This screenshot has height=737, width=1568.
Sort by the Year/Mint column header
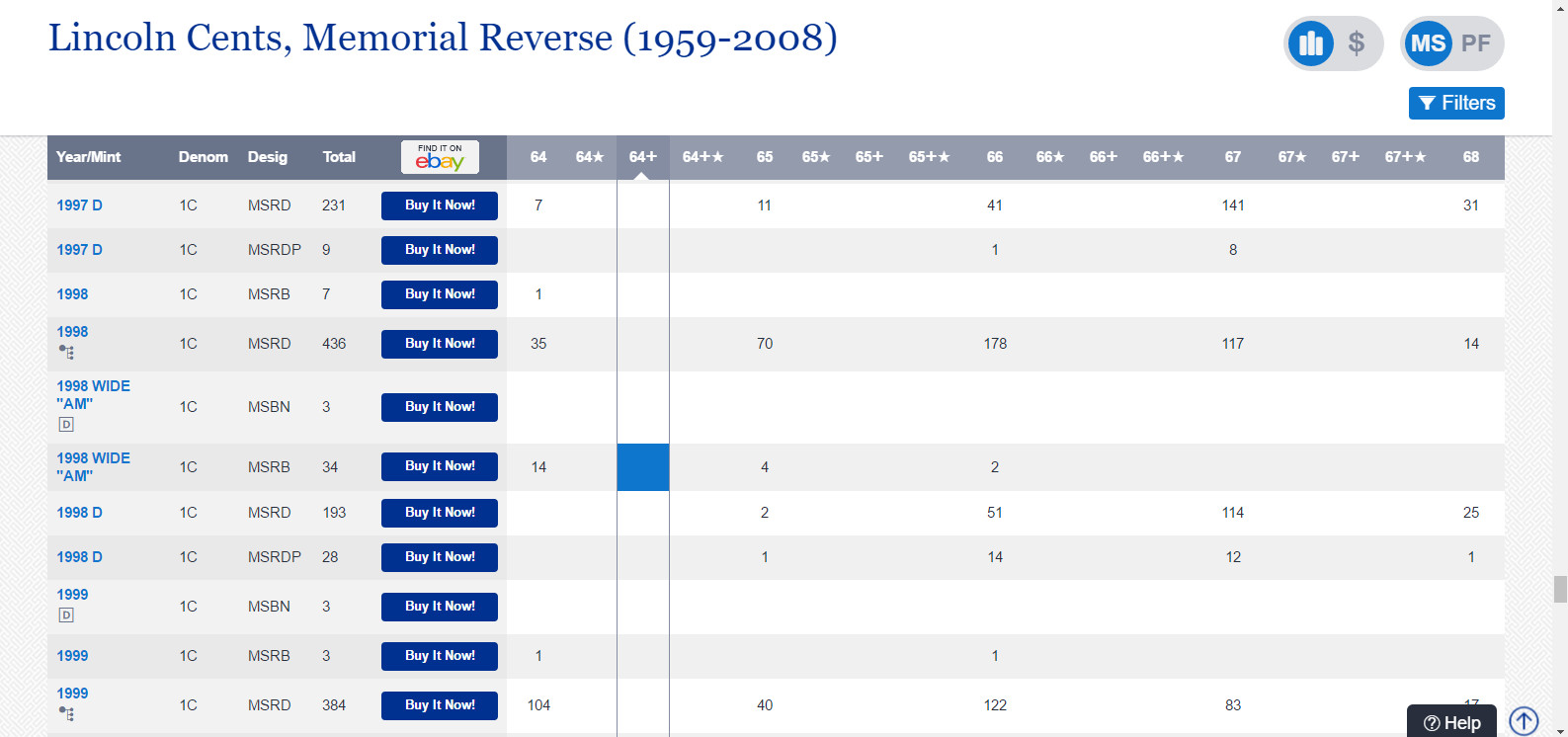point(88,157)
